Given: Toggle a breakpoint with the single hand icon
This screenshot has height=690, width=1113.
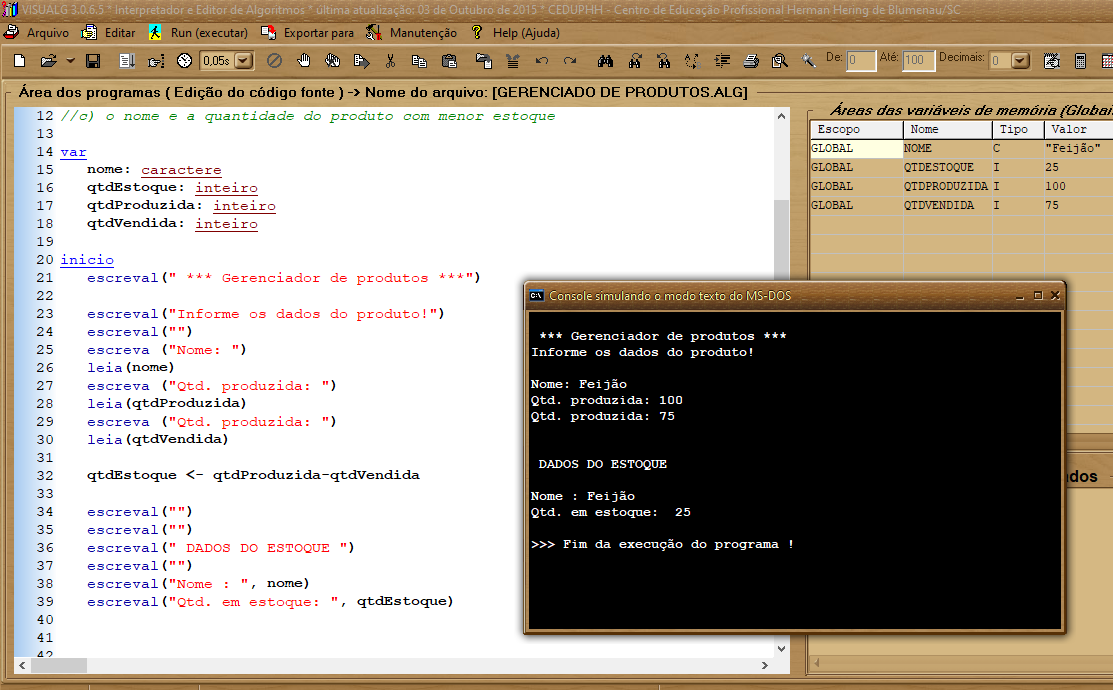Looking at the screenshot, I should 304,61.
